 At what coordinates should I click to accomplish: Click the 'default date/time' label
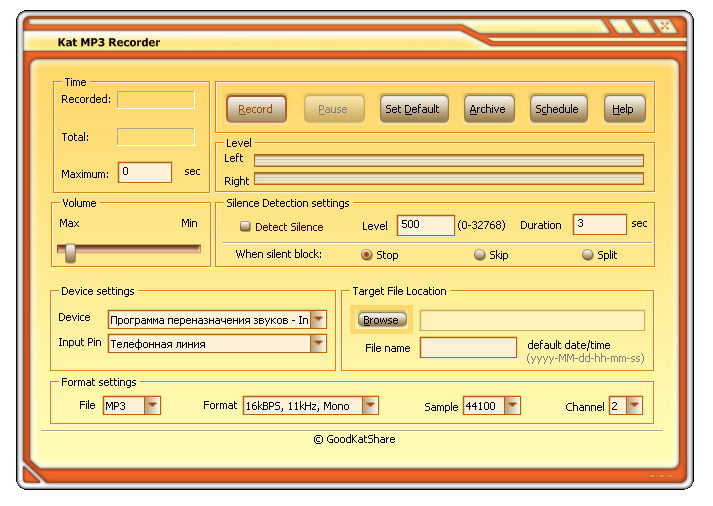[569, 345]
